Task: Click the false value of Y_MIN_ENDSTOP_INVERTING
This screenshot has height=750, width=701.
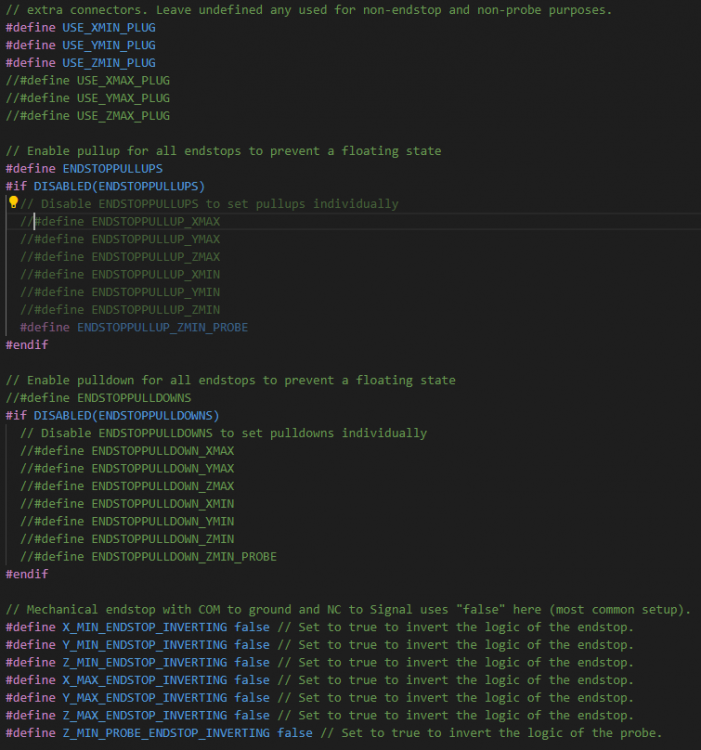Action: [252, 645]
